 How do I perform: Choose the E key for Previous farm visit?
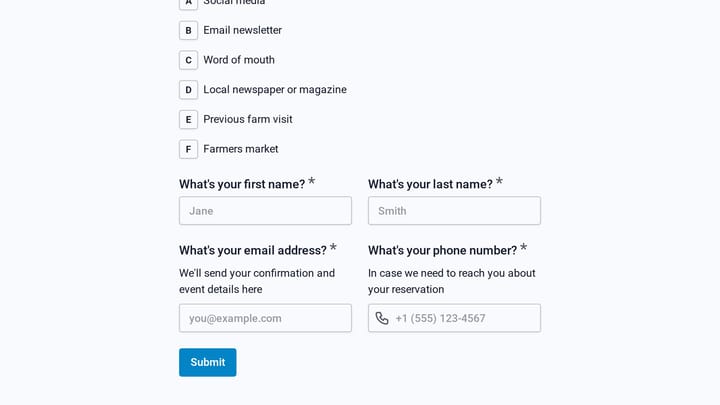[188, 120]
